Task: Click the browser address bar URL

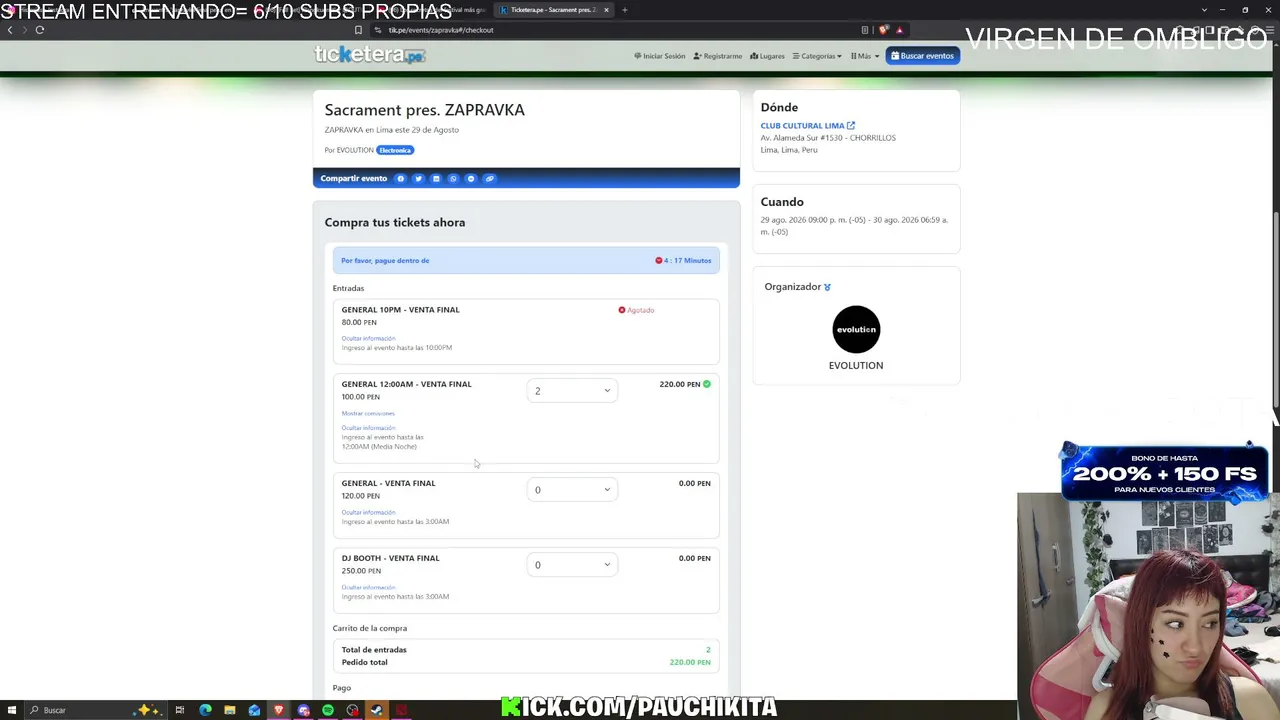Action: click(441, 30)
